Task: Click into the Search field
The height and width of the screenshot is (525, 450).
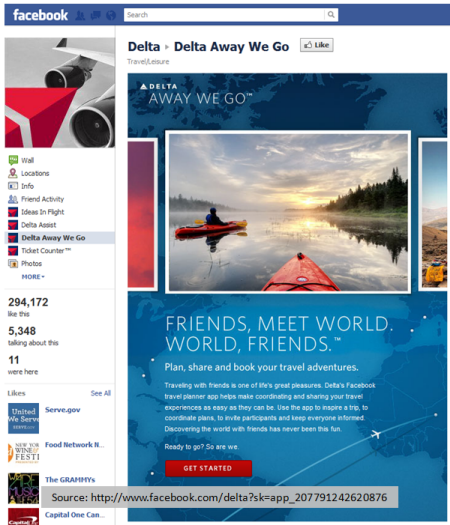Action: tap(224, 15)
